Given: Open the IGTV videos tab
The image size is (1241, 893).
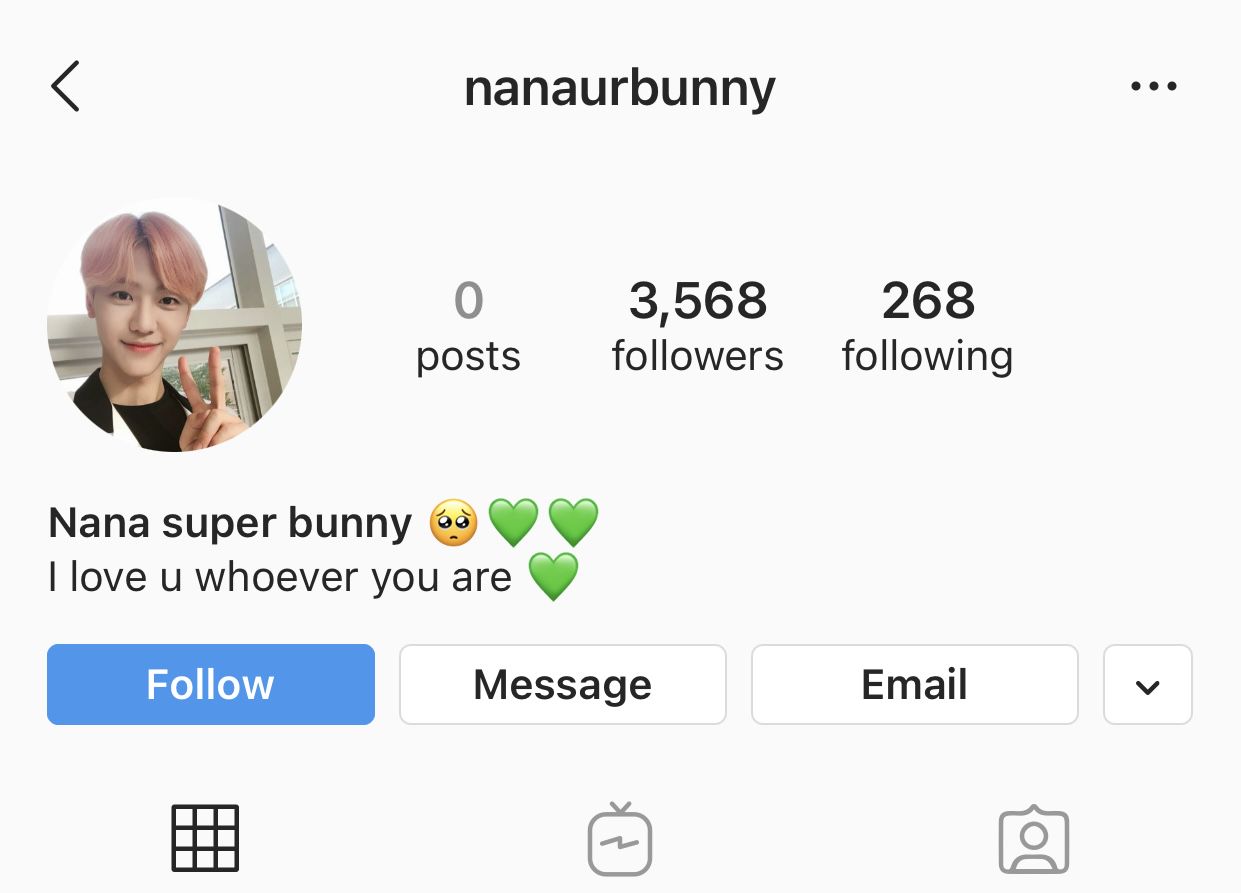Looking at the screenshot, I should [620, 838].
